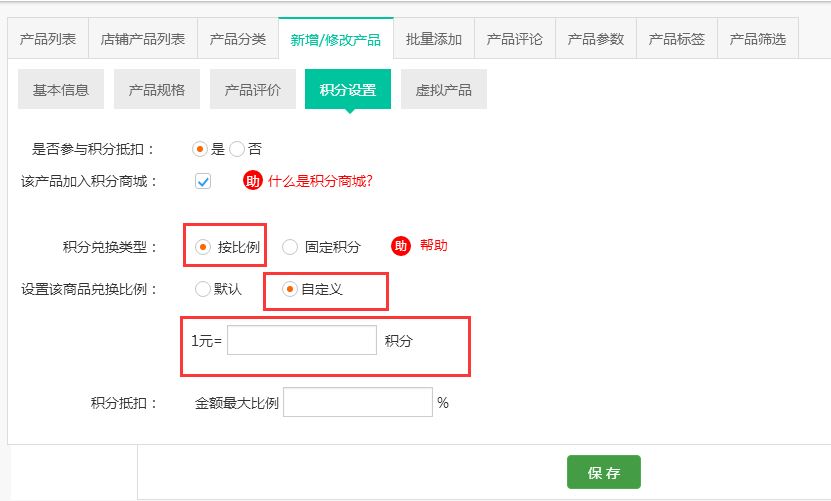Choose 按比例 as 积分兑换类型

tap(204, 247)
